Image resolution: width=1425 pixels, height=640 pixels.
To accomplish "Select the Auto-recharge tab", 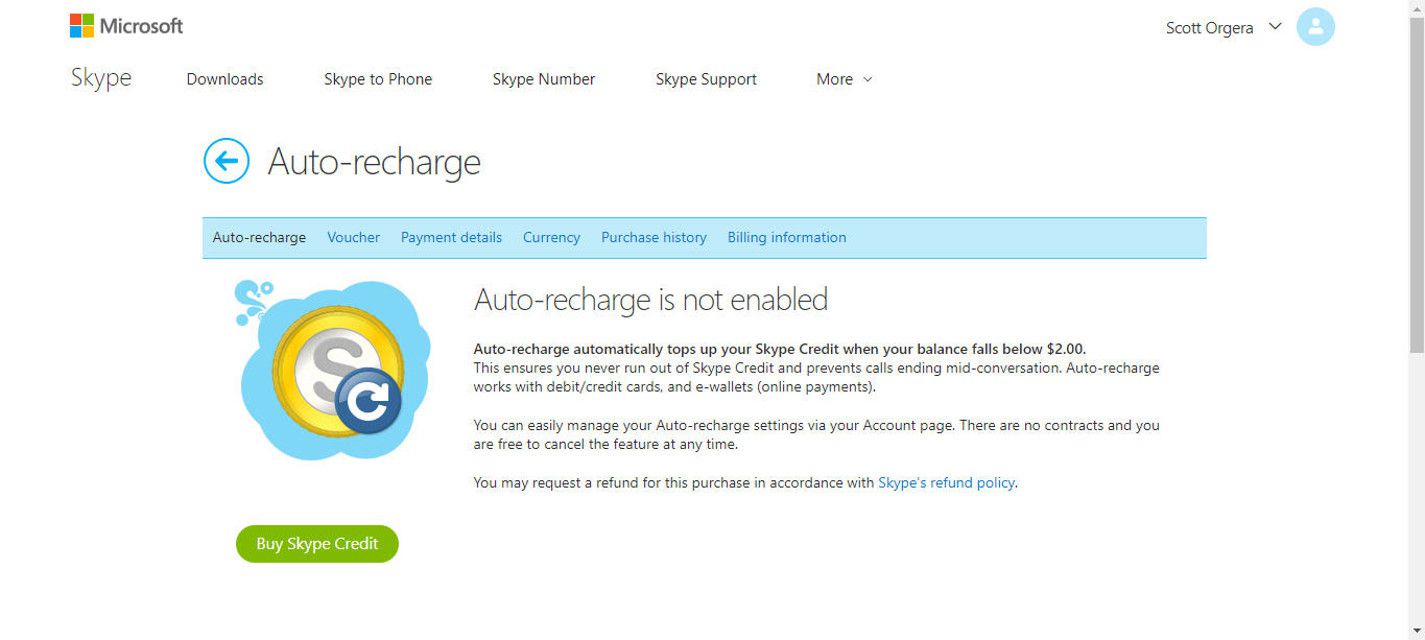I will [x=259, y=238].
